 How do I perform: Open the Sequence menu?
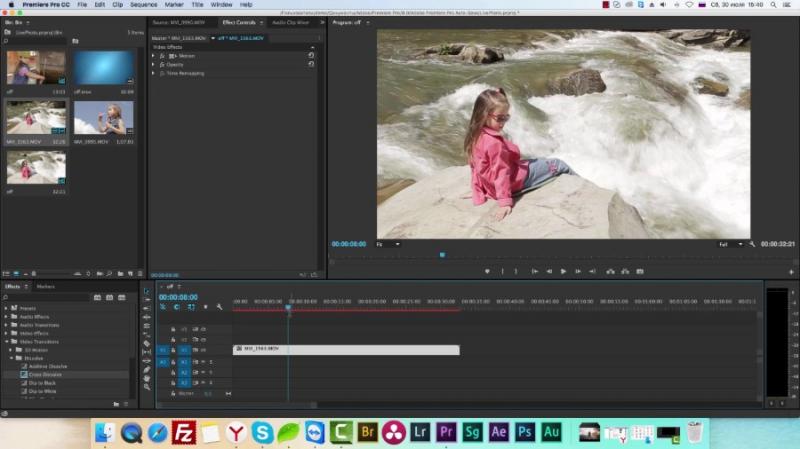click(144, 4)
